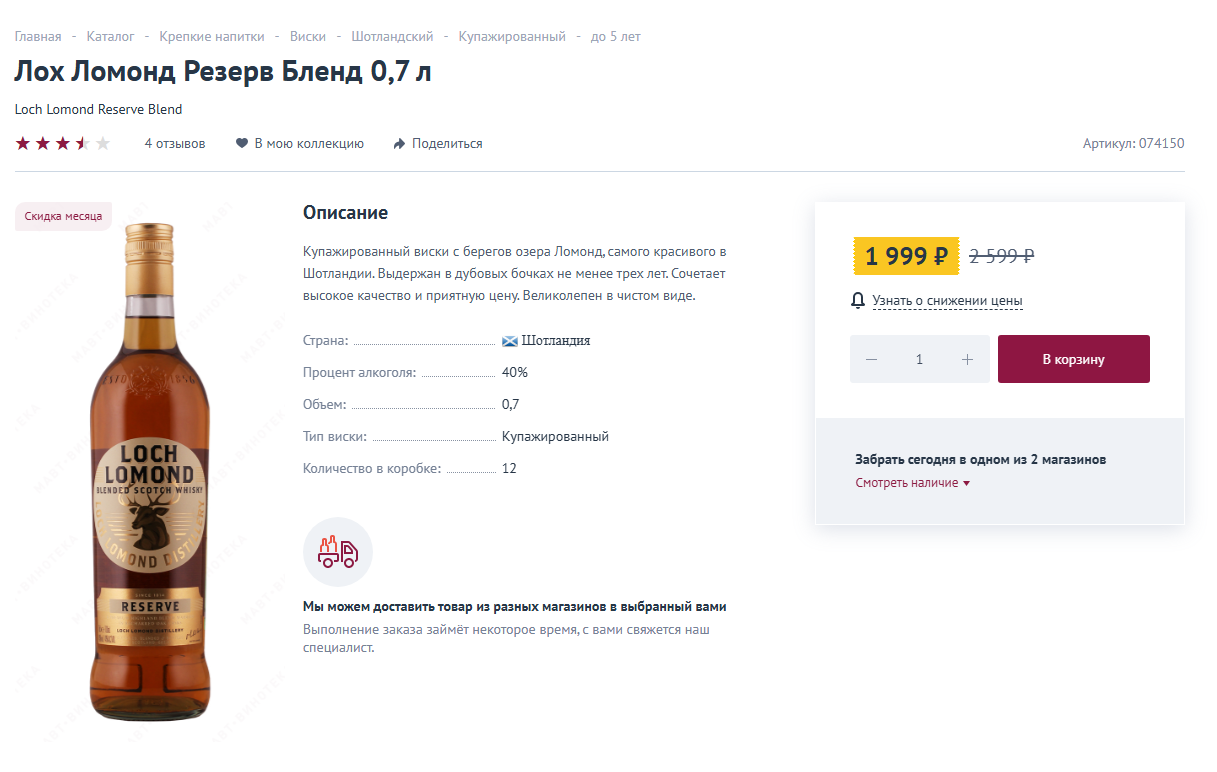Open the "4 отзывов" reviews link
1217x772 pixels.
pos(175,144)
